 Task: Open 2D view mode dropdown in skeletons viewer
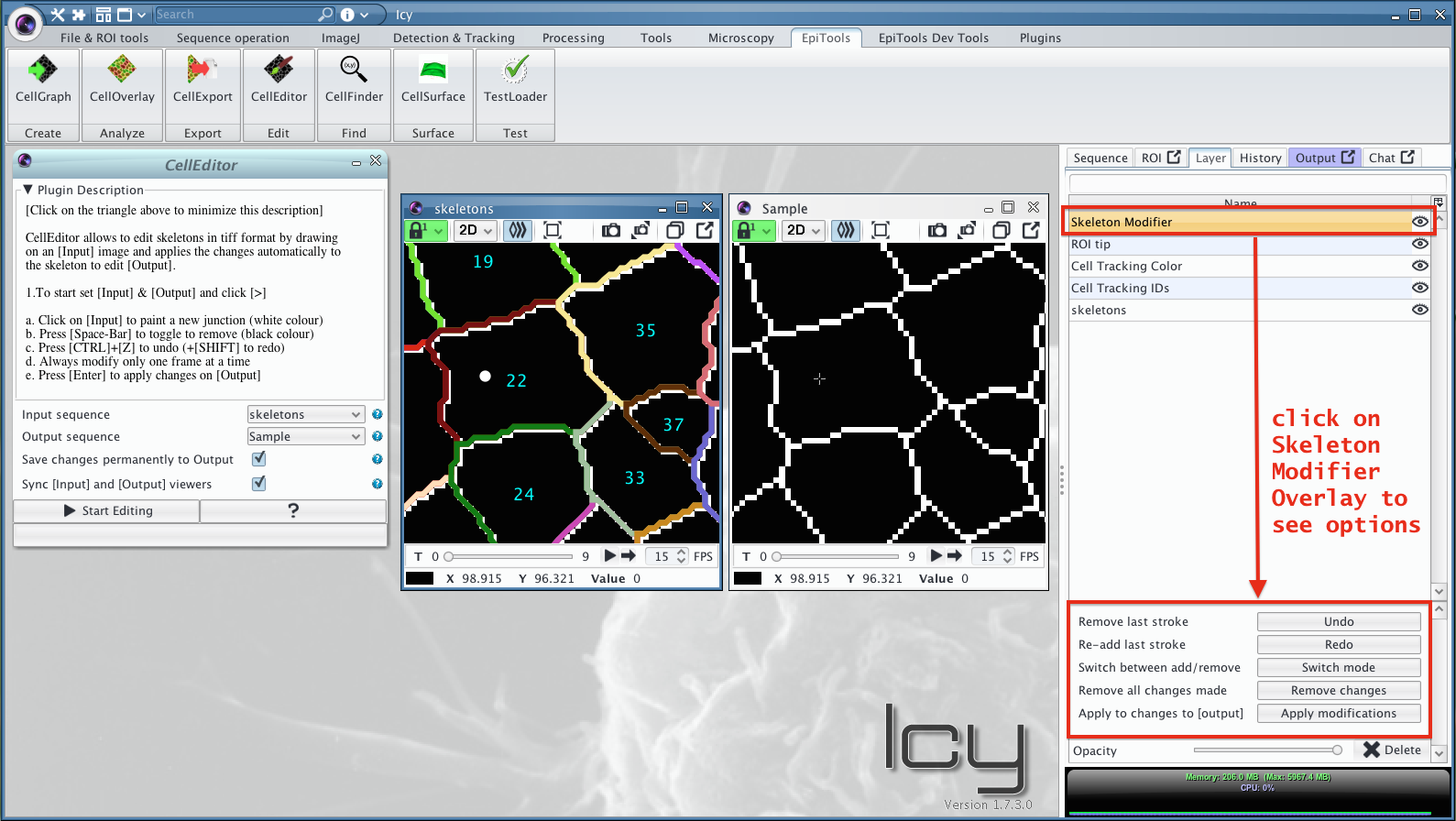coord(476,230)
